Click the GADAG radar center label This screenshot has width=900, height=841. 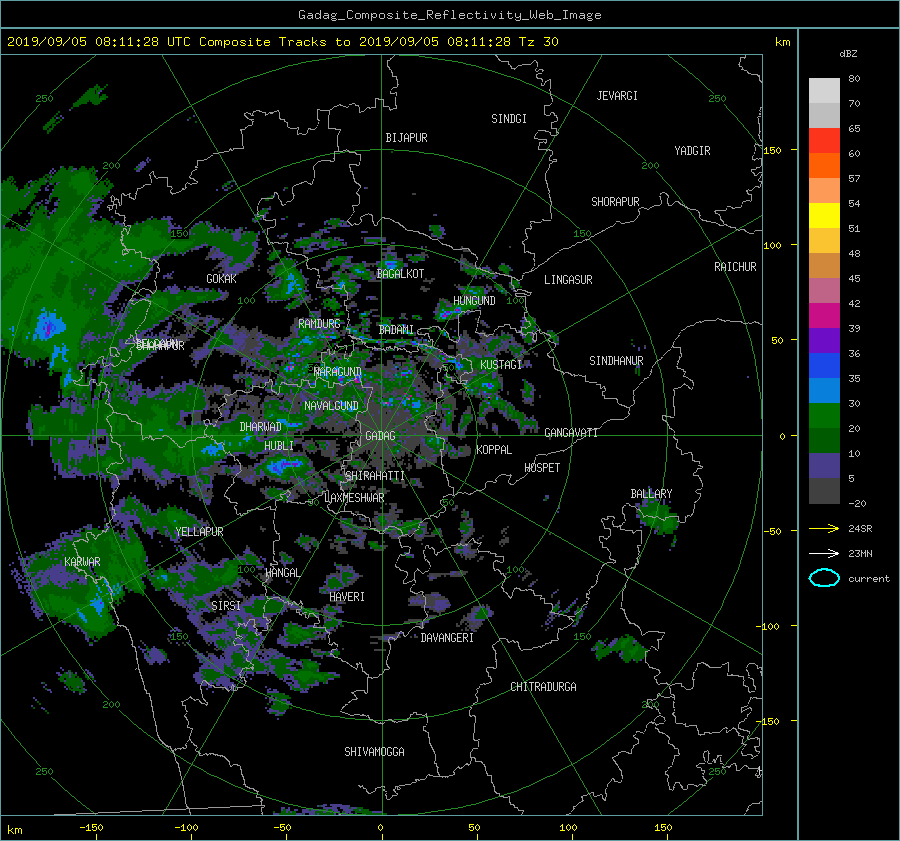pyautogui.click(x=381, y=436)
